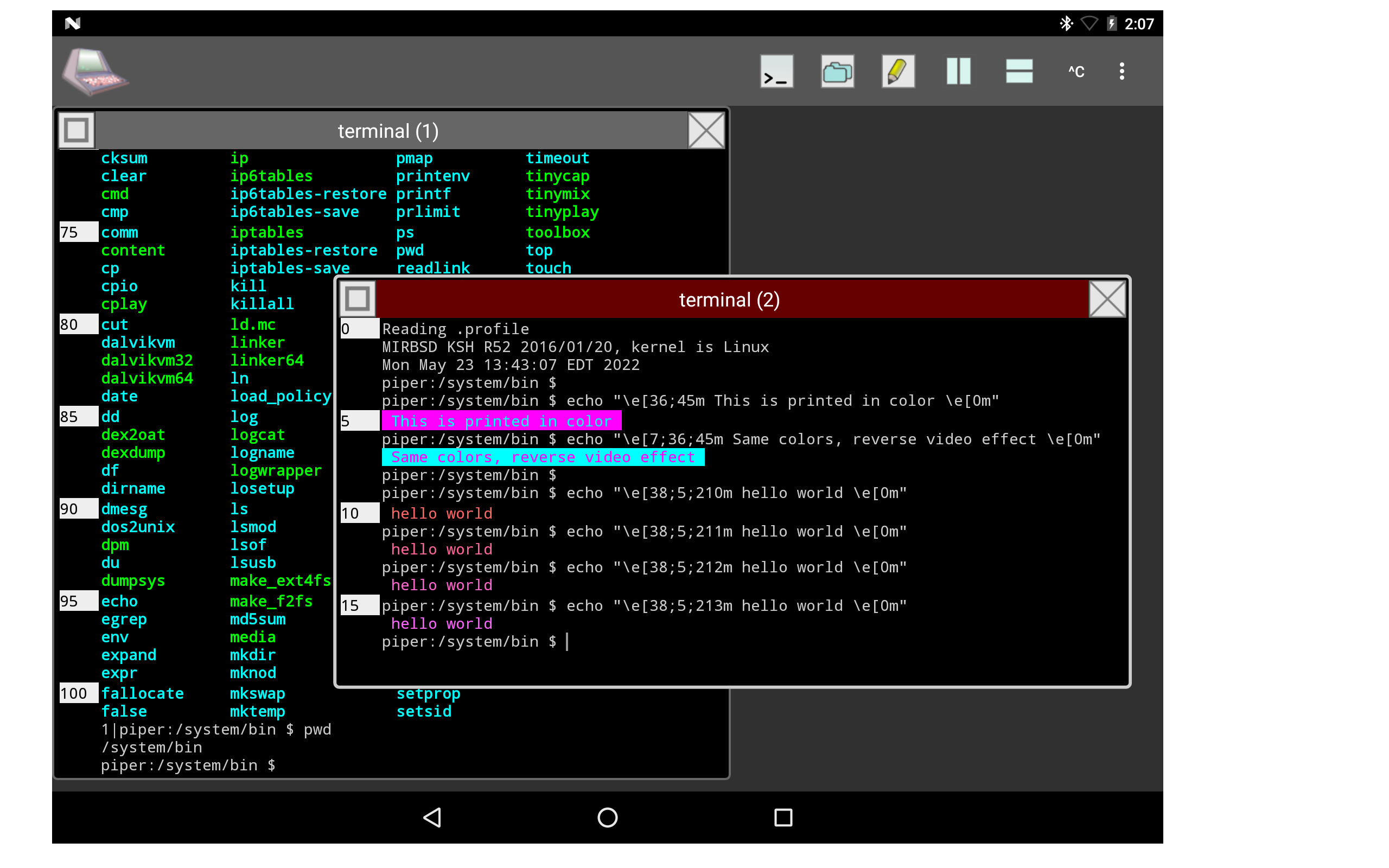Tap the Android back button
The height and width of the screenshot is (868, 1389).
pos(432,818)
